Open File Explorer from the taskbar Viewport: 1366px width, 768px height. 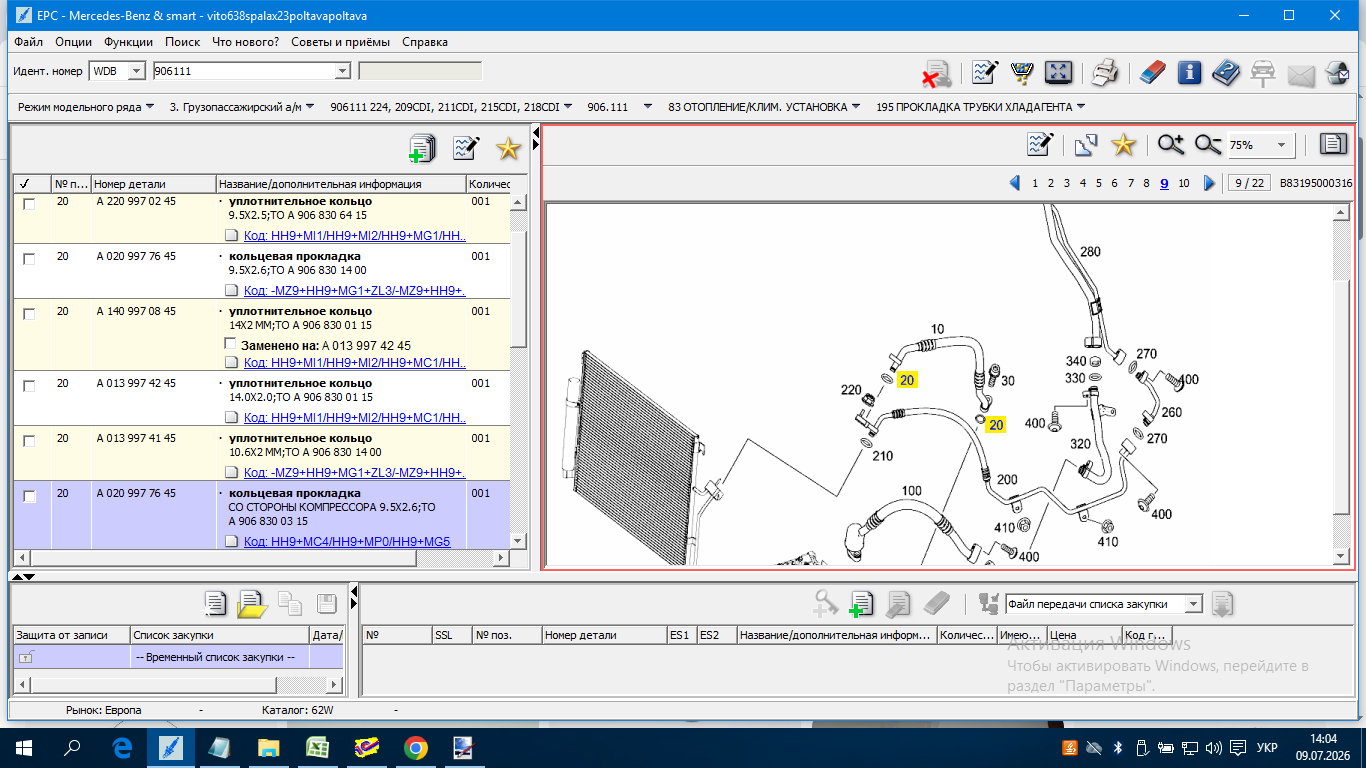[269, 748]
